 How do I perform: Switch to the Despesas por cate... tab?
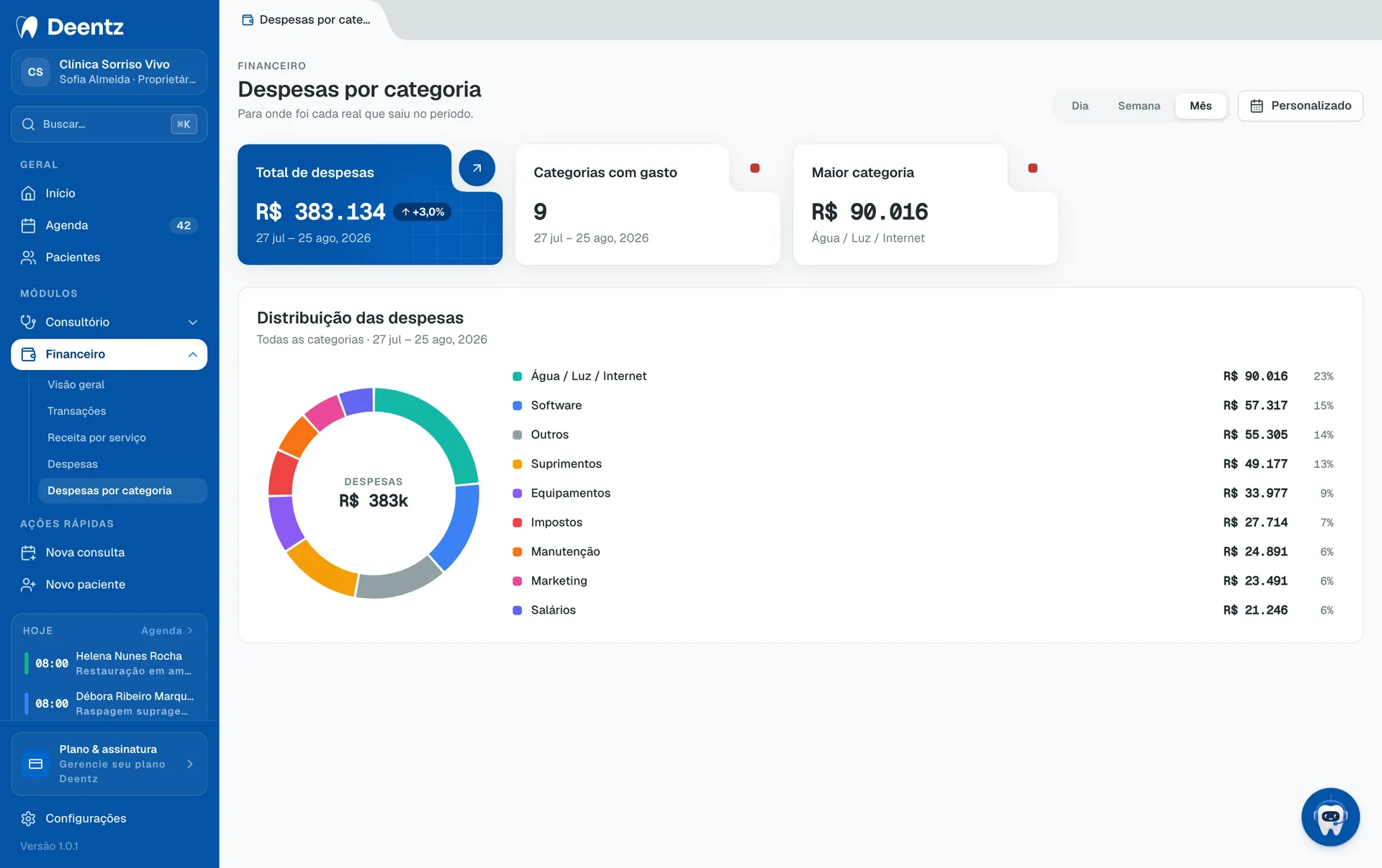click(x=306, y=20)
